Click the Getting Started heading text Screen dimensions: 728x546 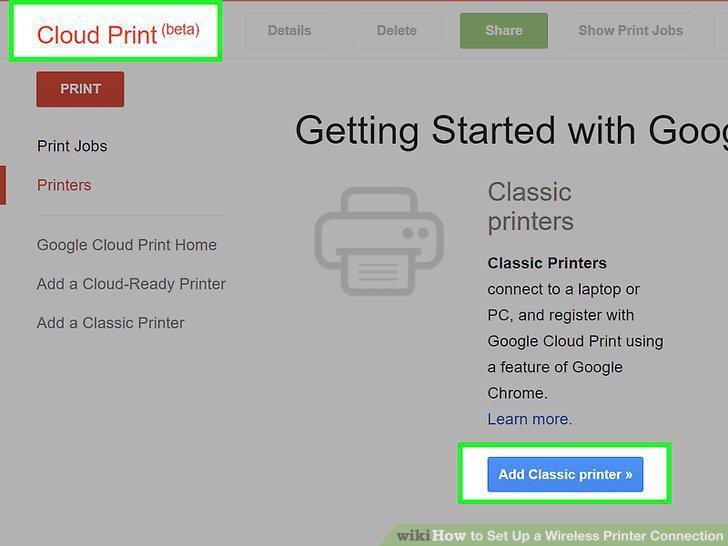click(x=511, y=131)
